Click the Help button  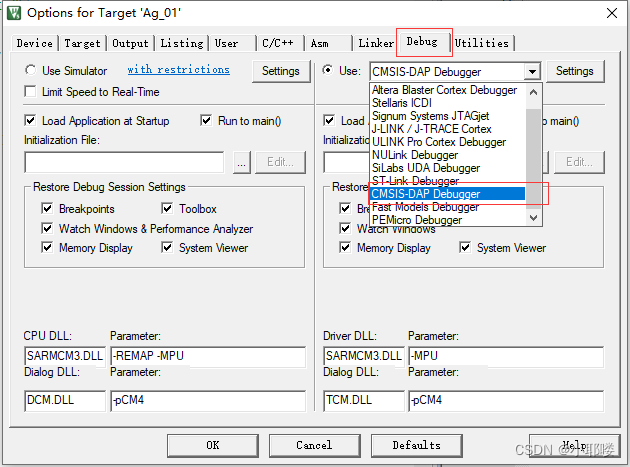(x=575, y=445)
